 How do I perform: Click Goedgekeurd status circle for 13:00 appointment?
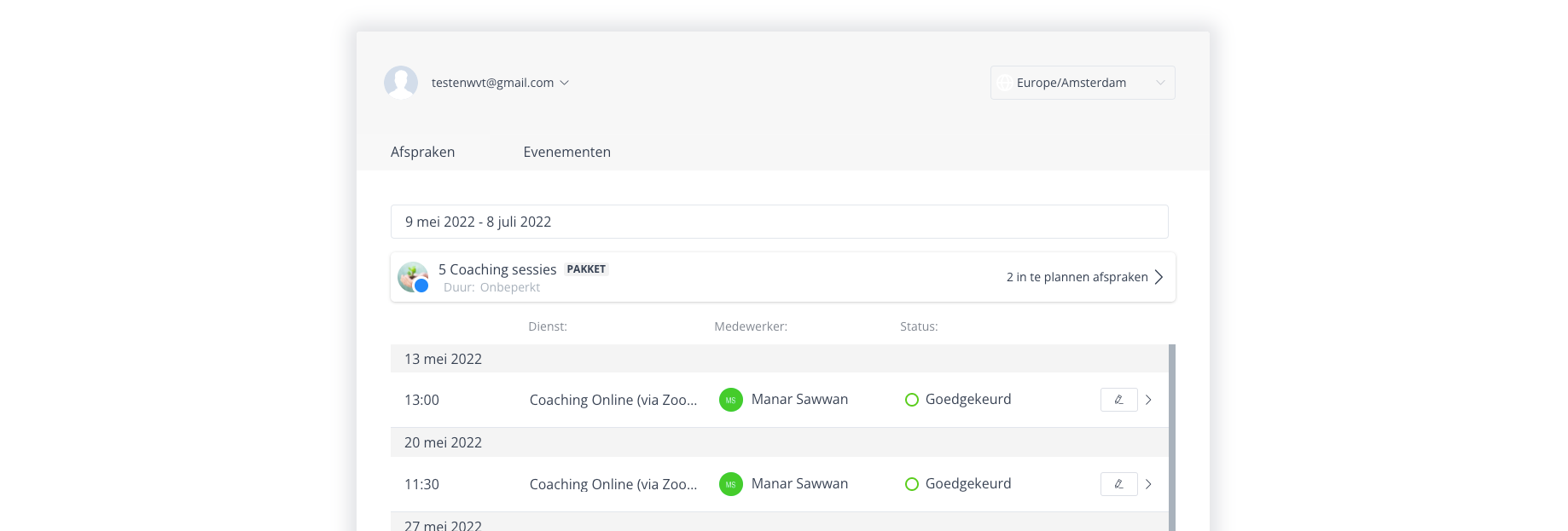pyautogui.click(x=912, y=400)
